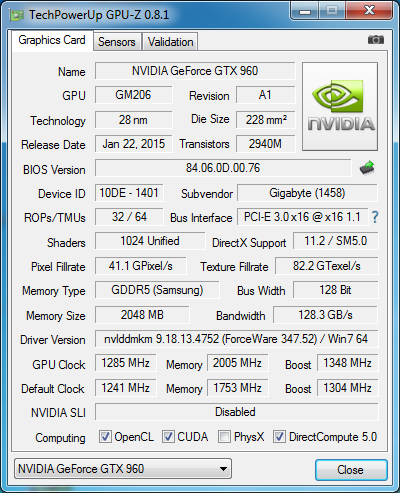
Task: Click default Memory clock 1753 MHz
Action: click(x=237, y=388)
